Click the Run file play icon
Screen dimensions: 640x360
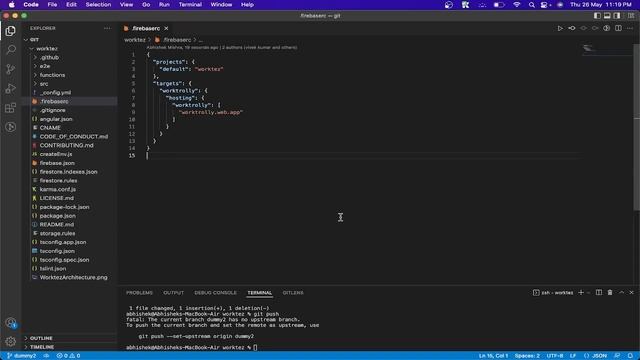tap(560, 28)
